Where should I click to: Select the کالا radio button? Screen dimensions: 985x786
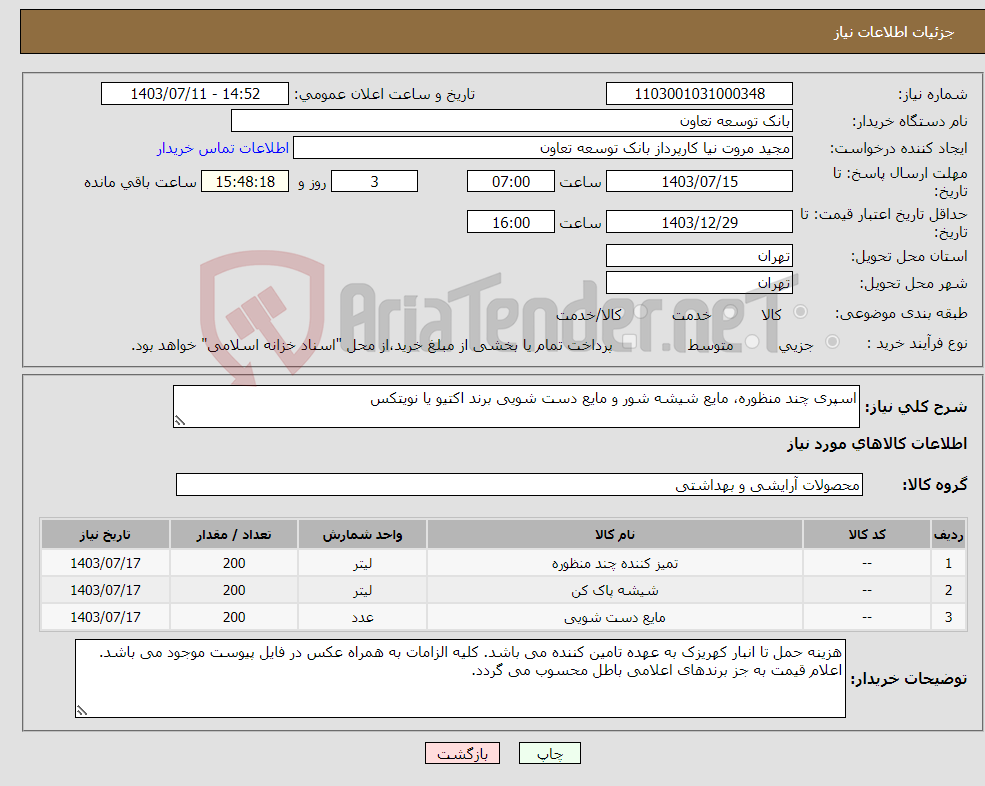801,312
